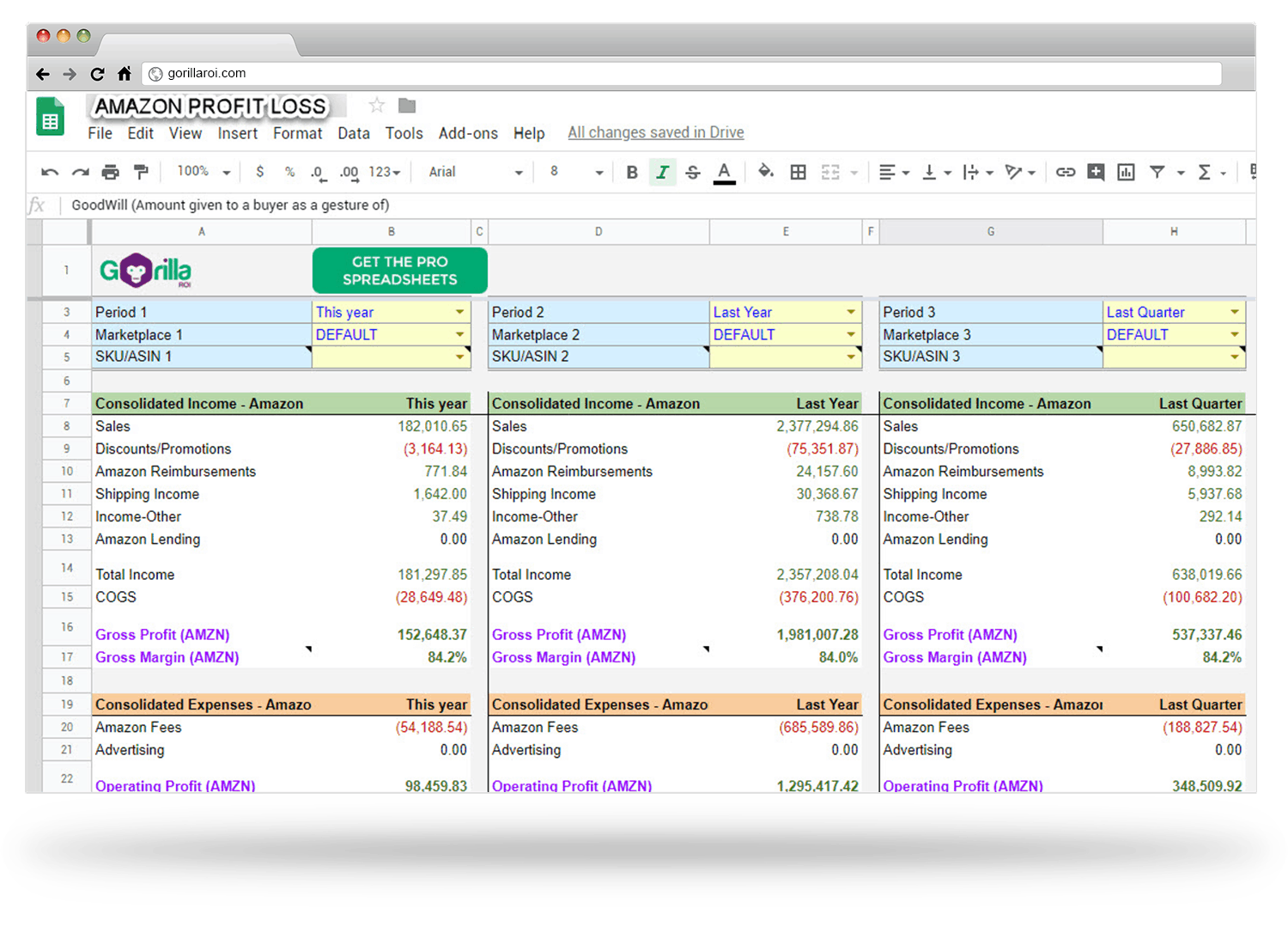Screen dimensions: 1288x939
Task: Open the Period 1 'This year' dropdown
Action: pyautogui.click(x=460, y=312)
